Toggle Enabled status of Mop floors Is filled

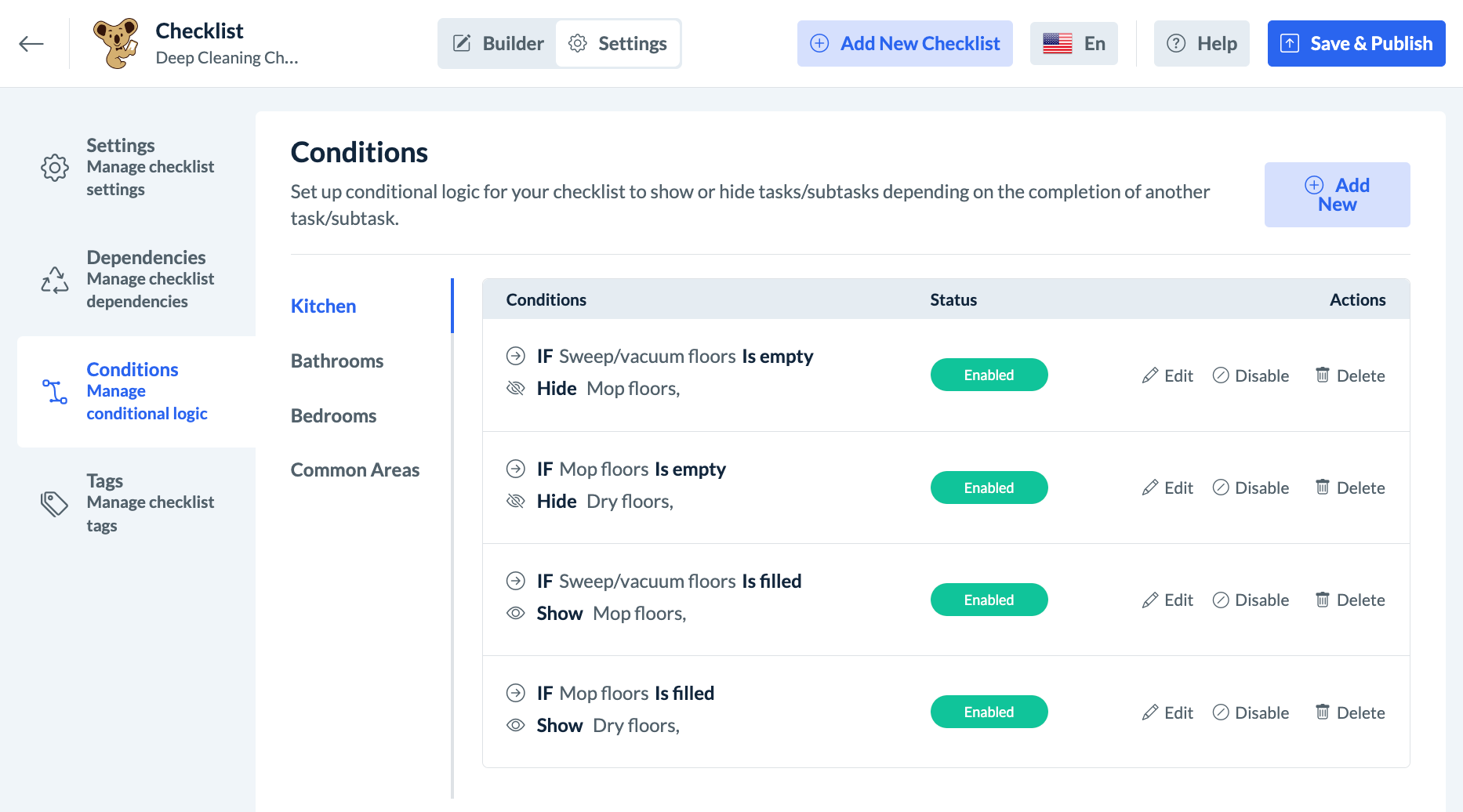[x=989, y=712]
